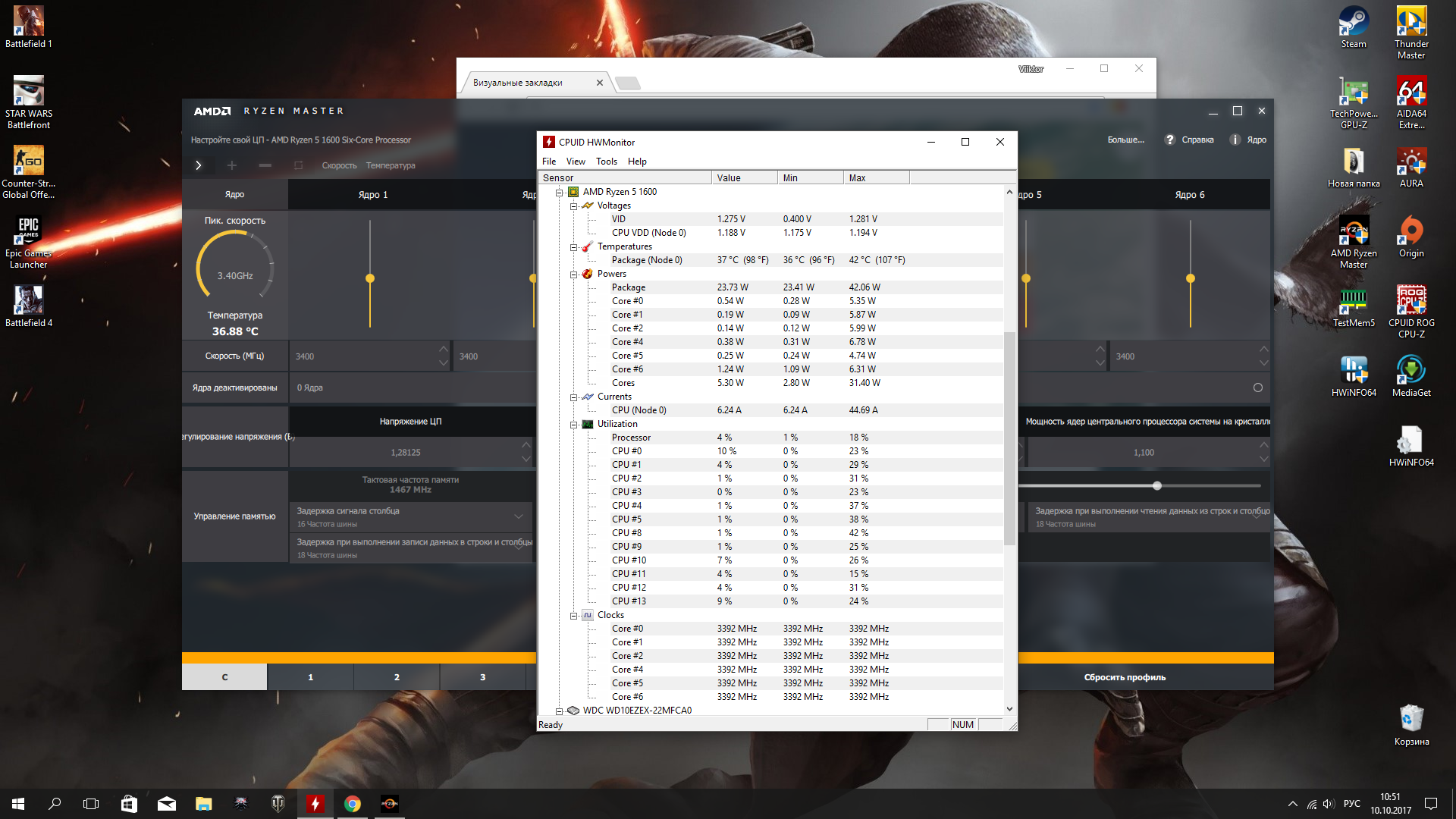Select profile tab 2 in Ryzen Master
1456x819 pixels.
(397, 677)
